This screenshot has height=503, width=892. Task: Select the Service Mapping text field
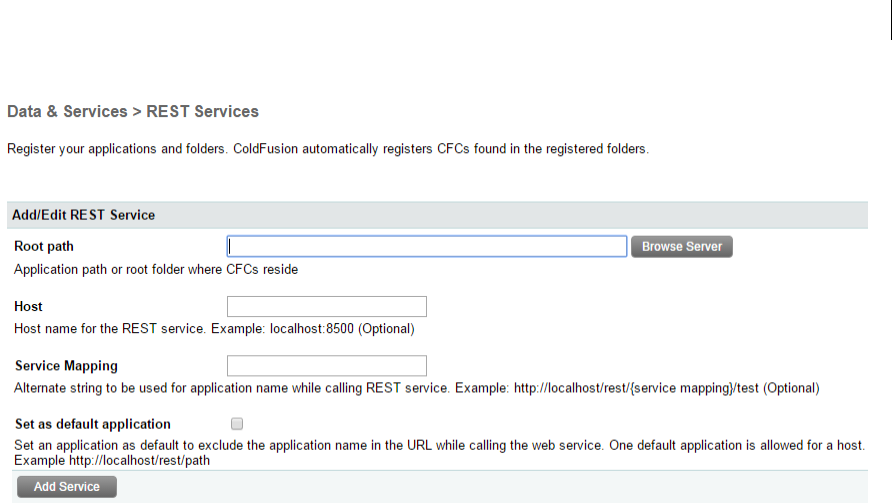pyautogui.click(x=327, y=366)
